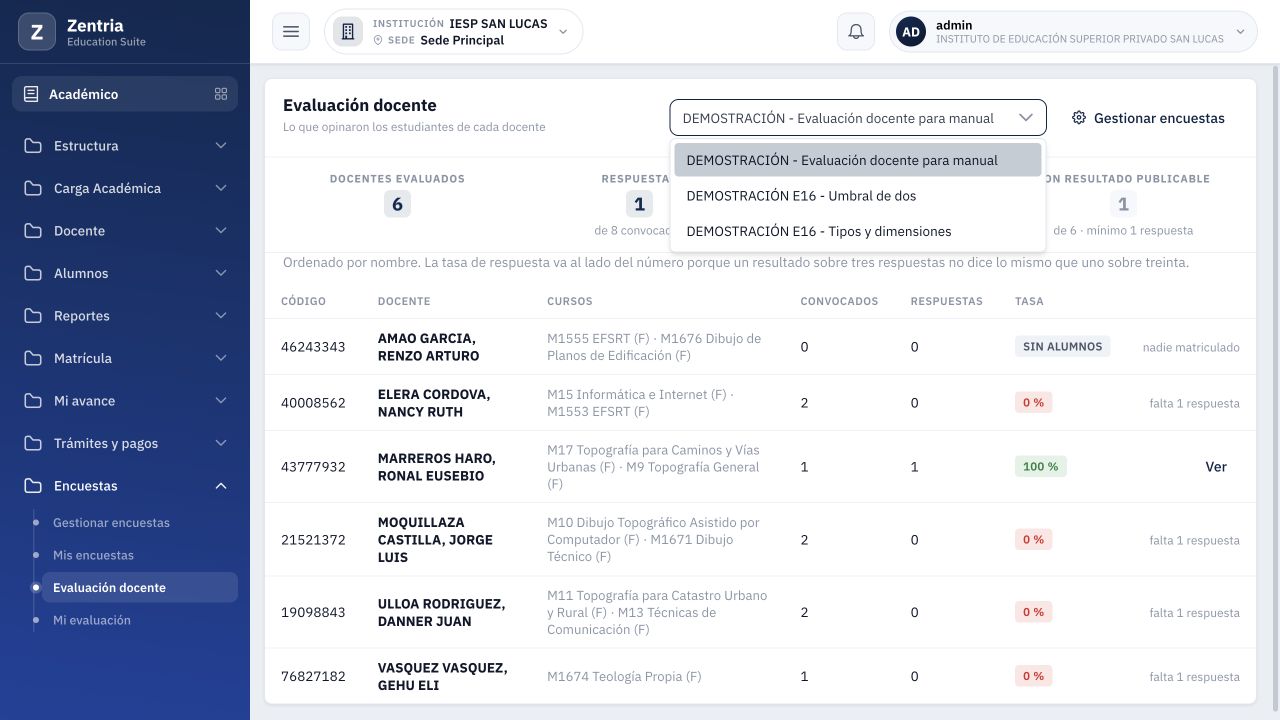Toggle the hamburger menu button
The width and height of the screenshot is (1280, 720).
pos(291,32)
